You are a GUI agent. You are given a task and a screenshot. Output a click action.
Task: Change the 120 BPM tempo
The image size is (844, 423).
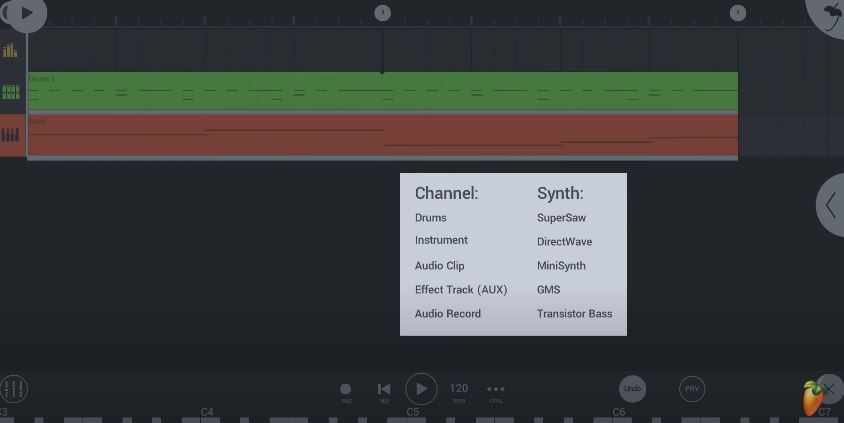click(x=459, y=392)
